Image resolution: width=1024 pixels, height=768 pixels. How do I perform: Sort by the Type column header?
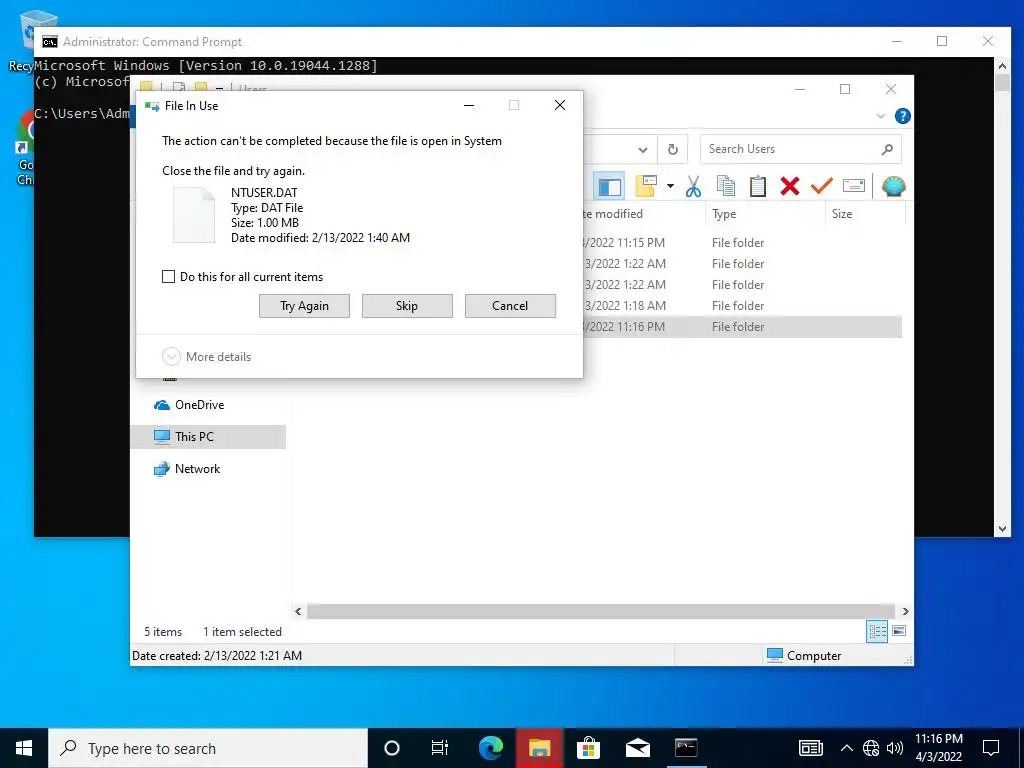pyautogui.click(x=764, y=214)
